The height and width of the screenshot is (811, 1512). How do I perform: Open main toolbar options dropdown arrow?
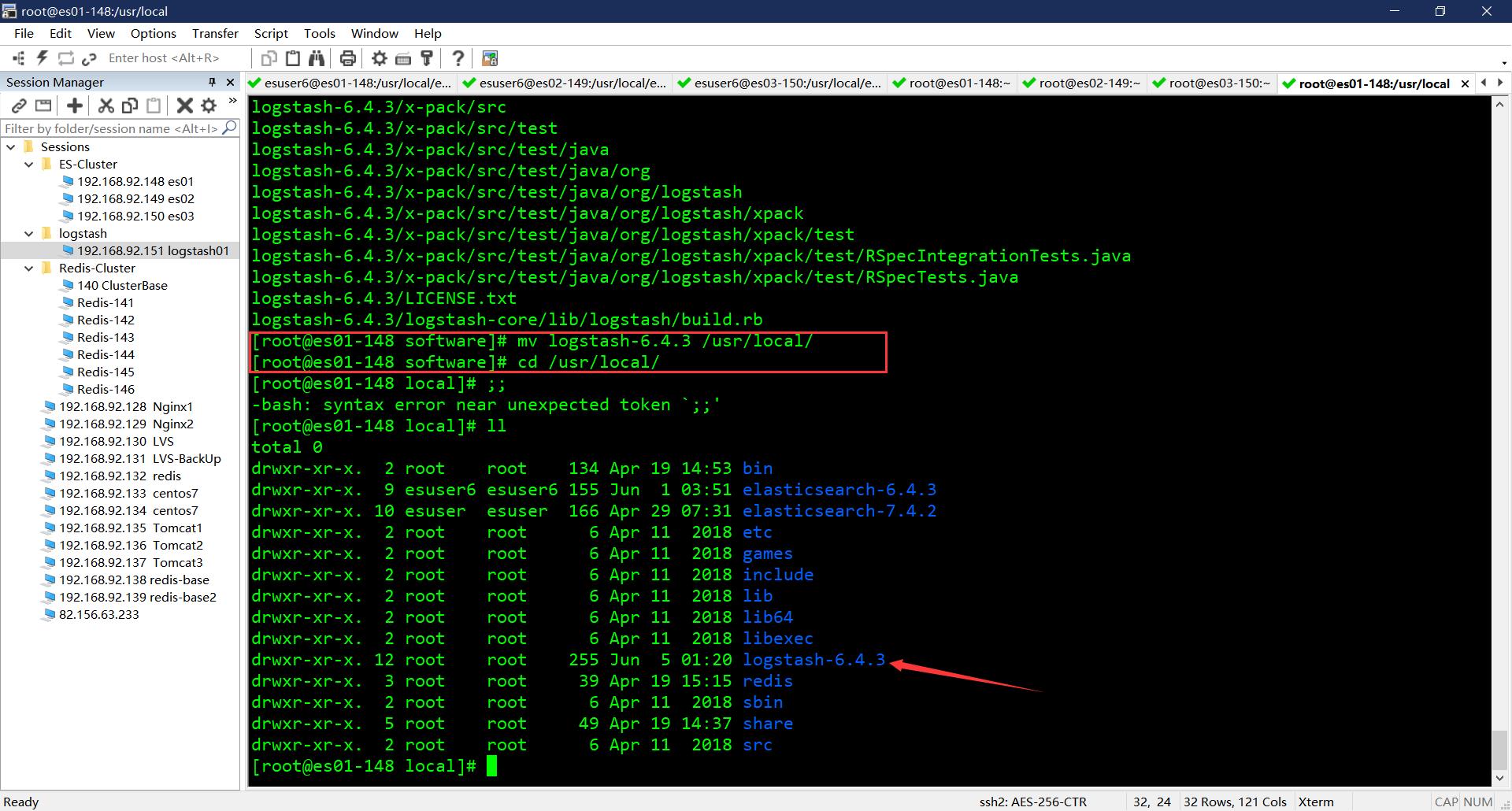click(x=1504, y=63)
